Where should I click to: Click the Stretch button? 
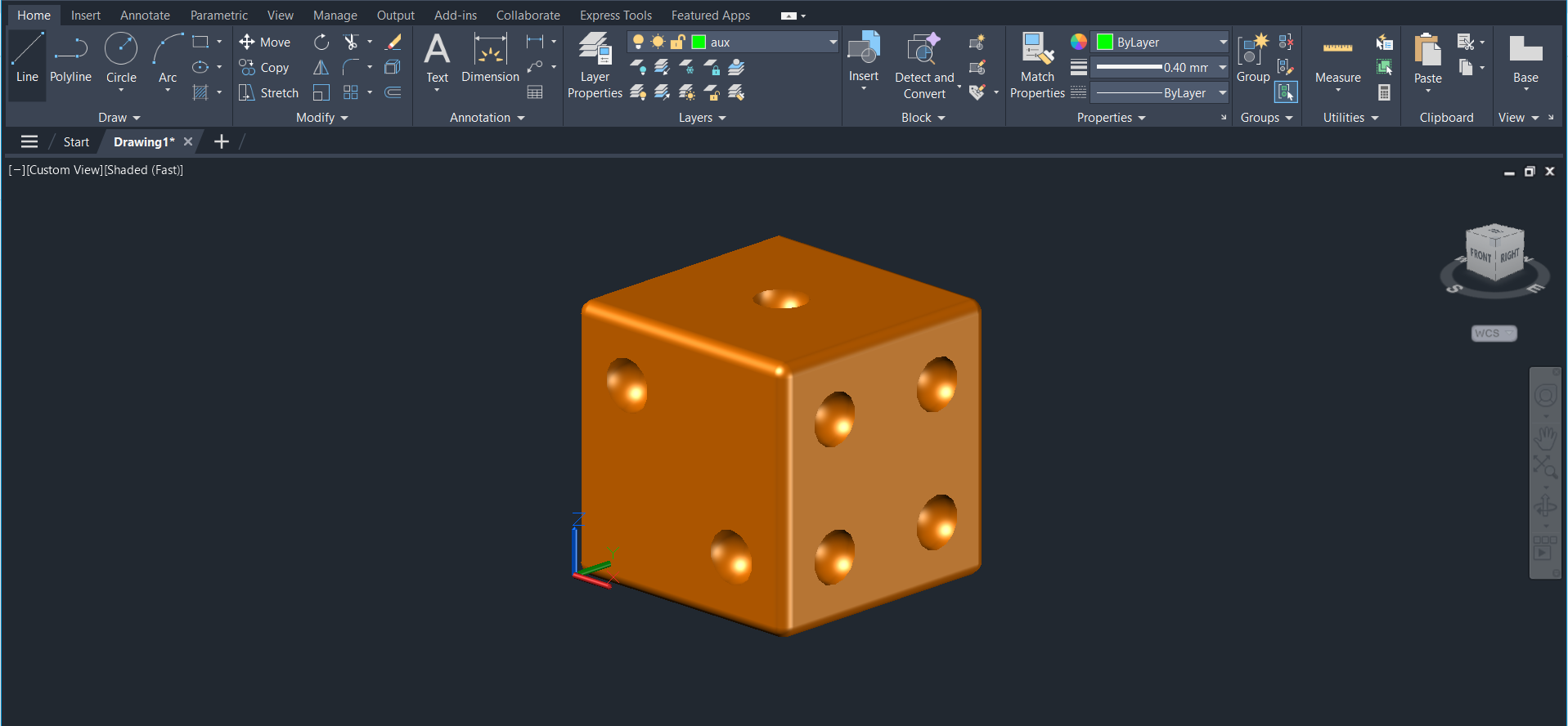(x=268, y=92)
